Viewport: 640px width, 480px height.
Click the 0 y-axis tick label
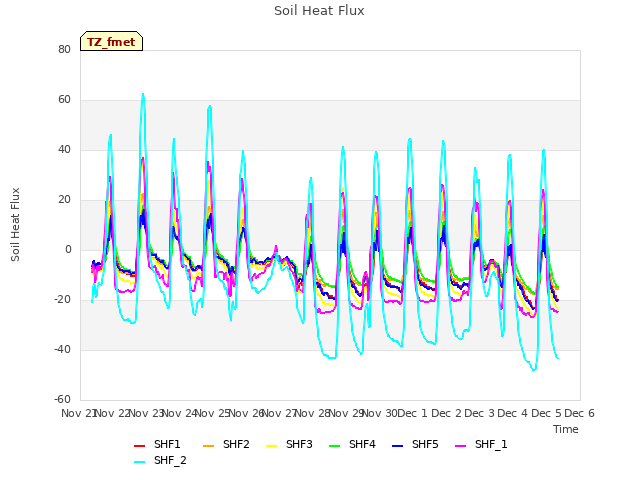68,249
